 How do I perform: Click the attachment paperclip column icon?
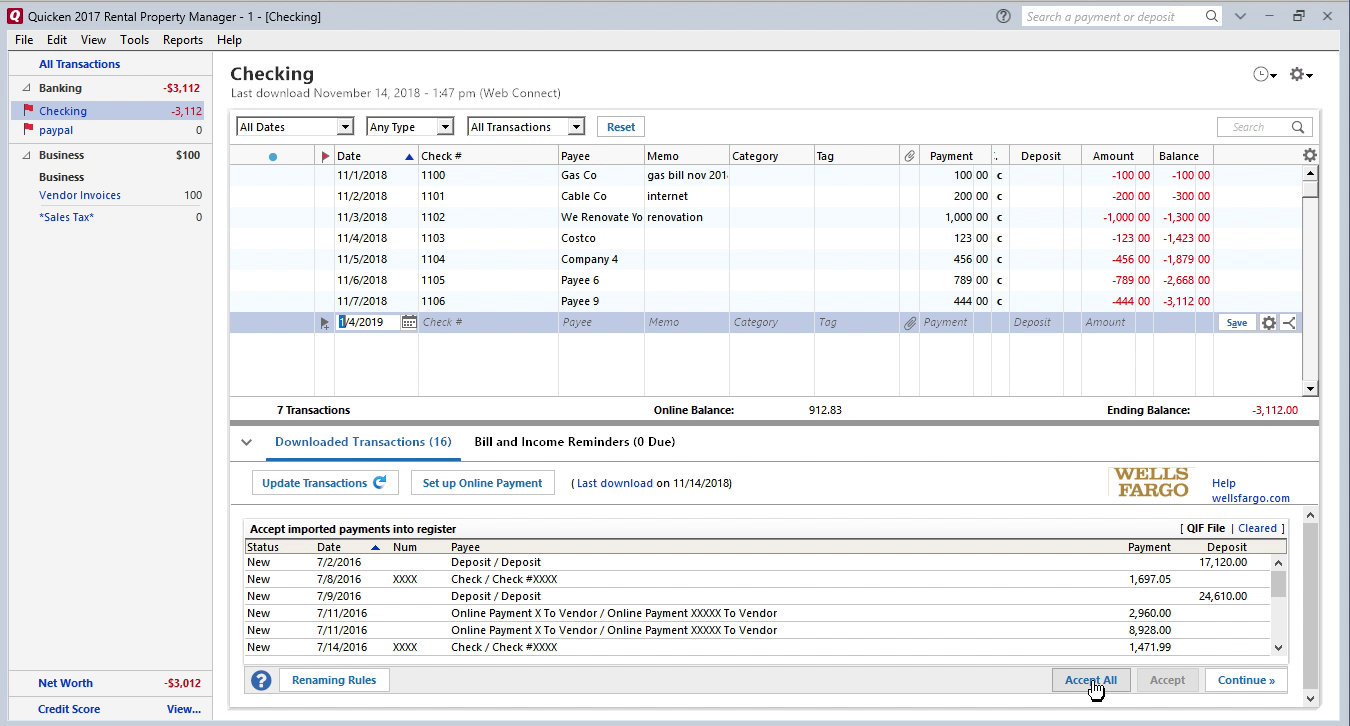tap(909, 156)
